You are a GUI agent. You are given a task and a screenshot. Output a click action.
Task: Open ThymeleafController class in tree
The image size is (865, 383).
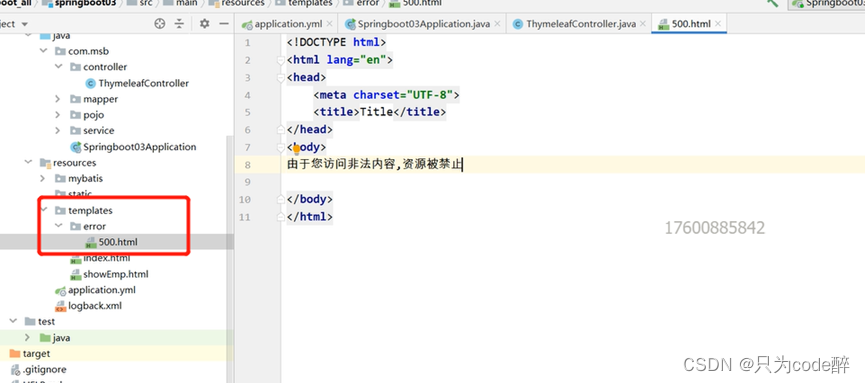(x=137, y=83)
